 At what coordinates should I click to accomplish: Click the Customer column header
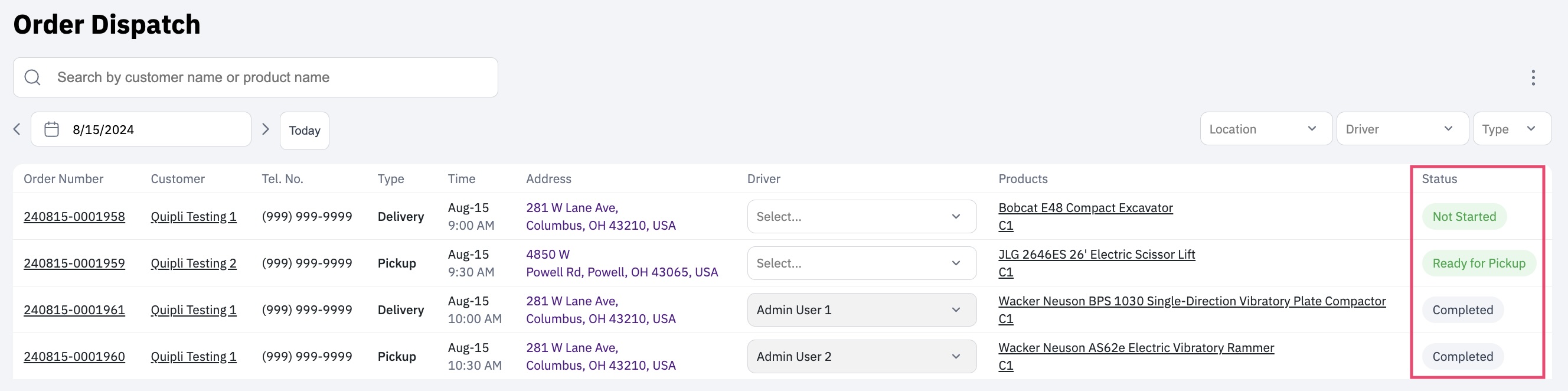click(x=178, y=178)
